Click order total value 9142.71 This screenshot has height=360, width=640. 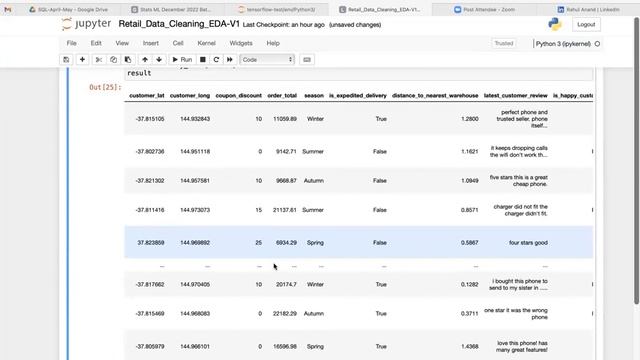point(286,151)
